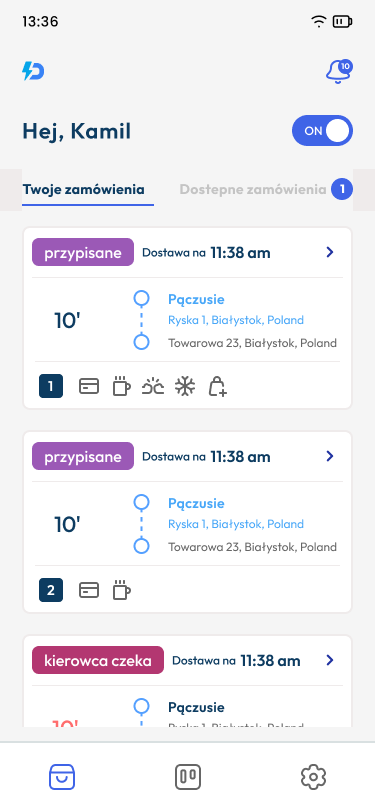
Task: Open notifications bell with badge 10
Action: coord(338,71)
